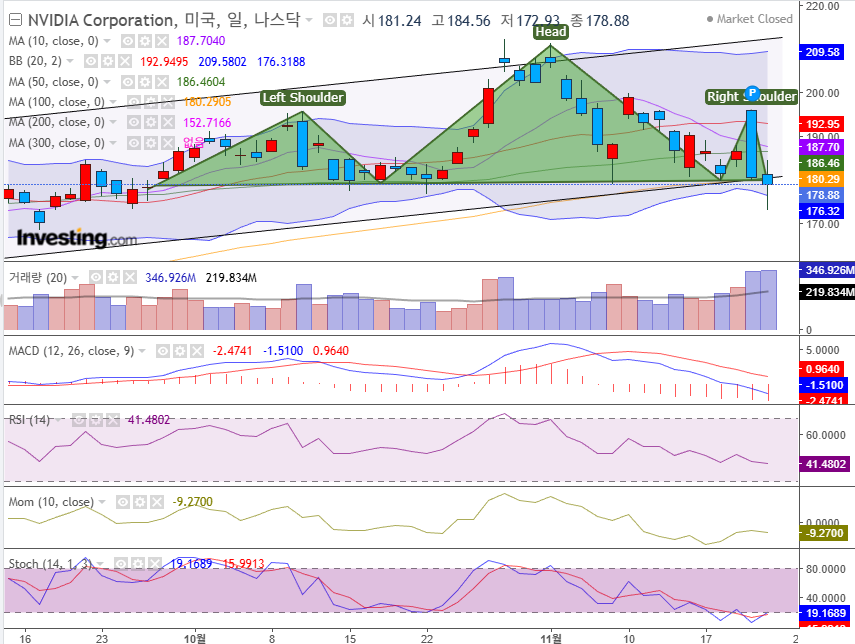This screenshot has height=644, width=855.
Task: Remove the MA (300, close, 0) indicator
Action: pyautogui.click(x=167, y=143)
